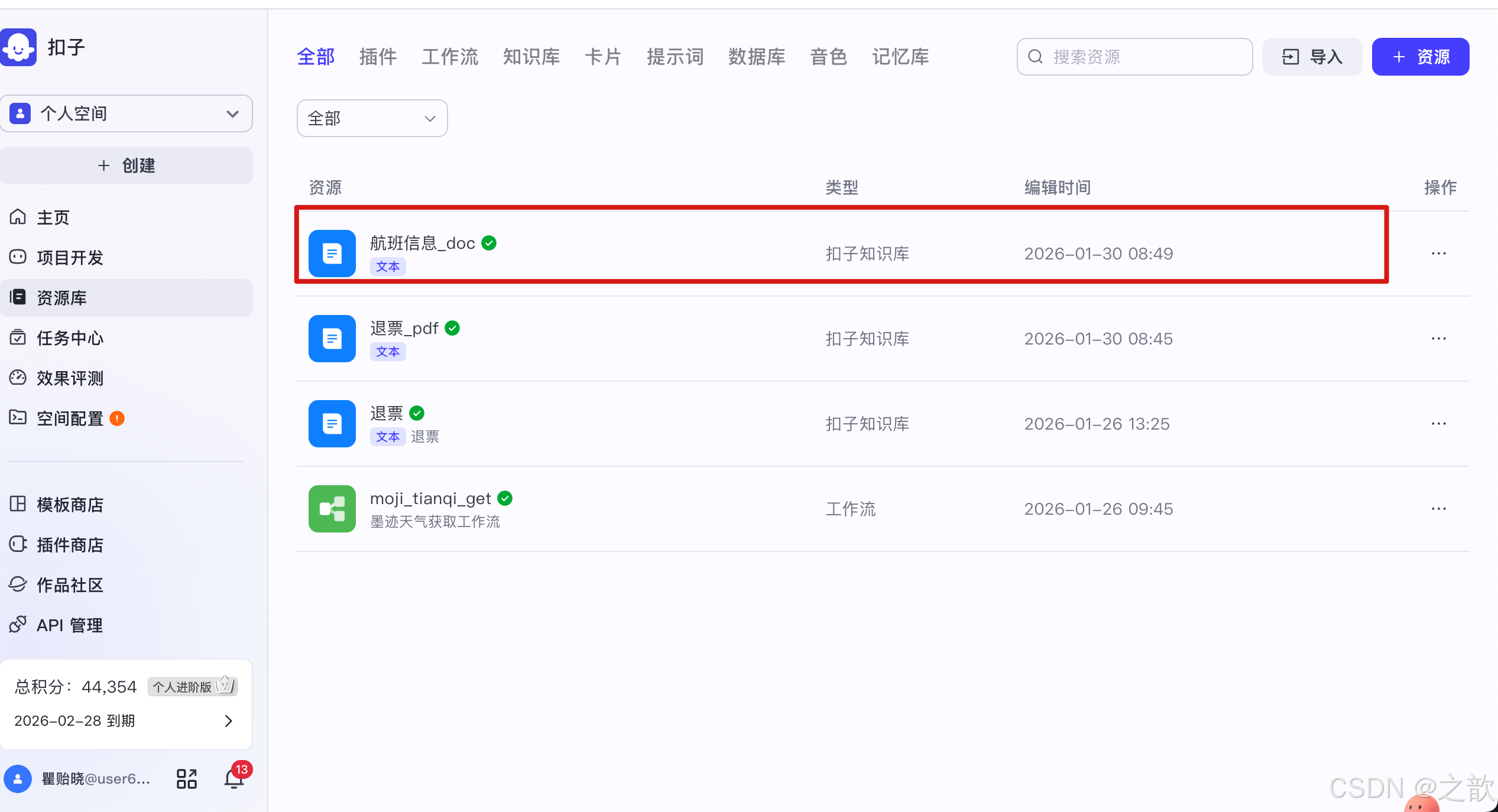Switch to the 工作流 tab
The width and height of the screenshot is (1498, 812).
(x=449, y=57)
